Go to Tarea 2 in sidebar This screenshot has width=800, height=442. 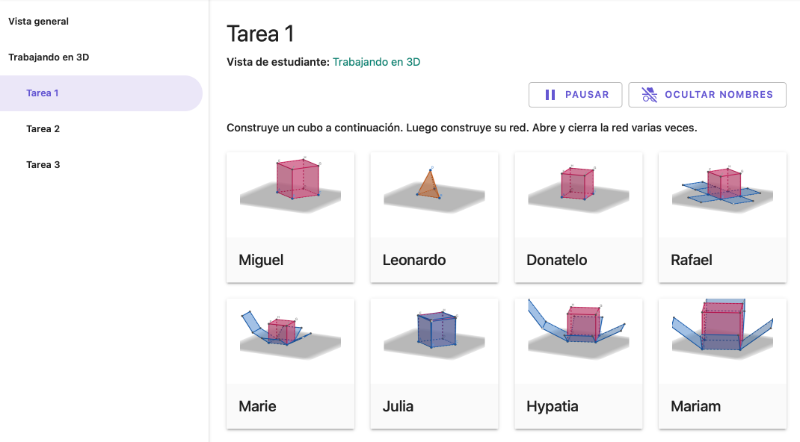coord(43,129)
